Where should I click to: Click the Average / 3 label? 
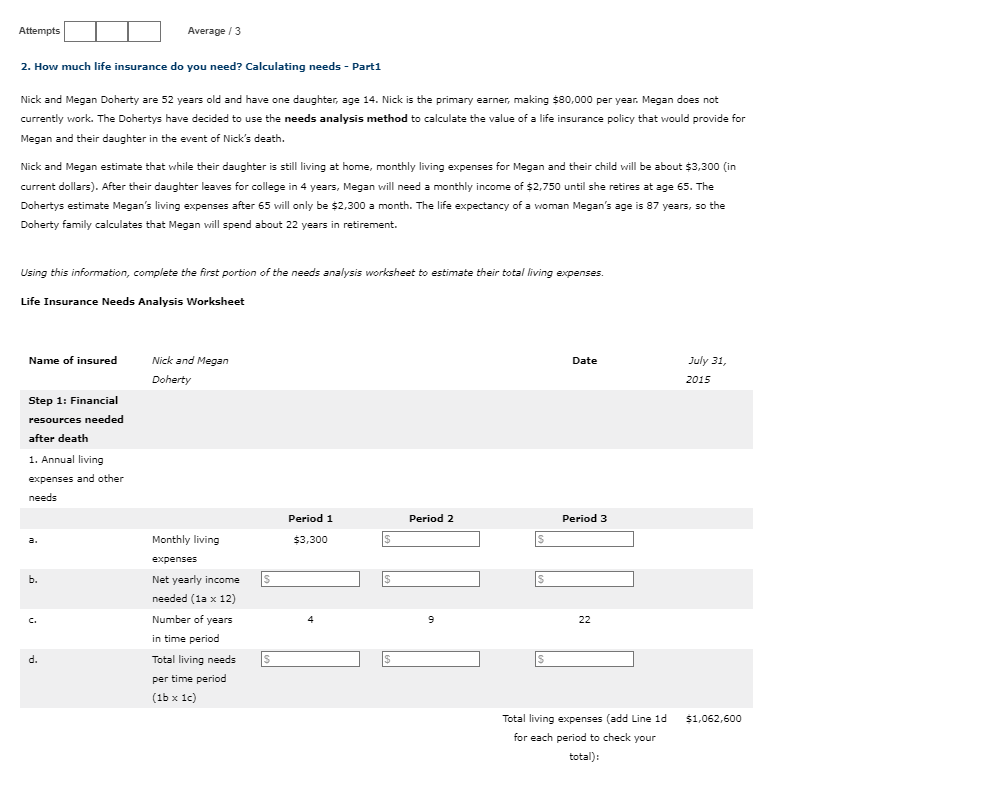coord(213,31)
